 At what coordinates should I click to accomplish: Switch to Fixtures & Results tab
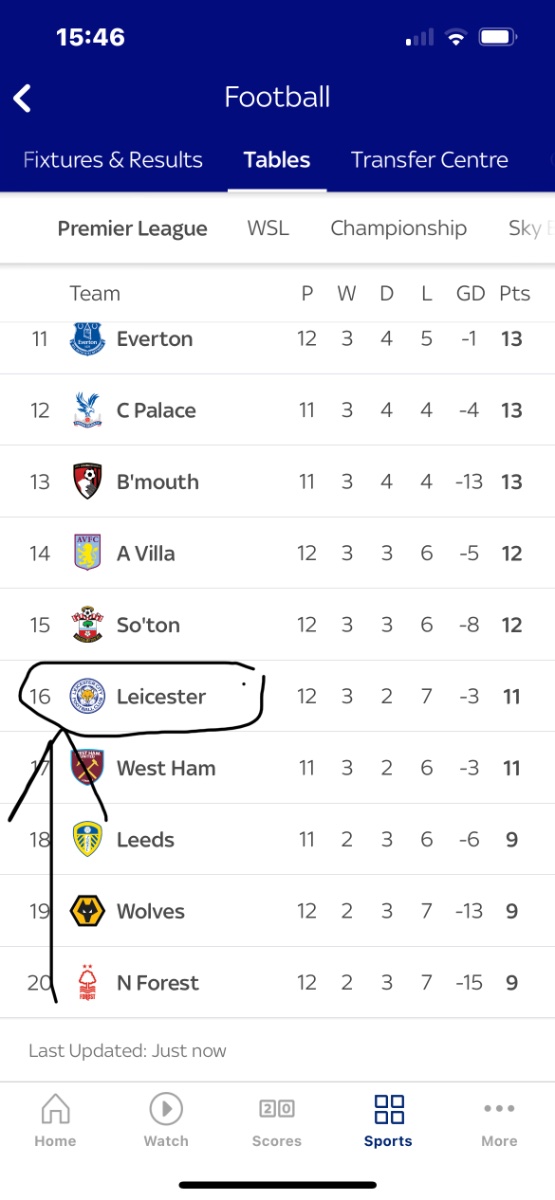pyautogui.click(x=113, y=160)
